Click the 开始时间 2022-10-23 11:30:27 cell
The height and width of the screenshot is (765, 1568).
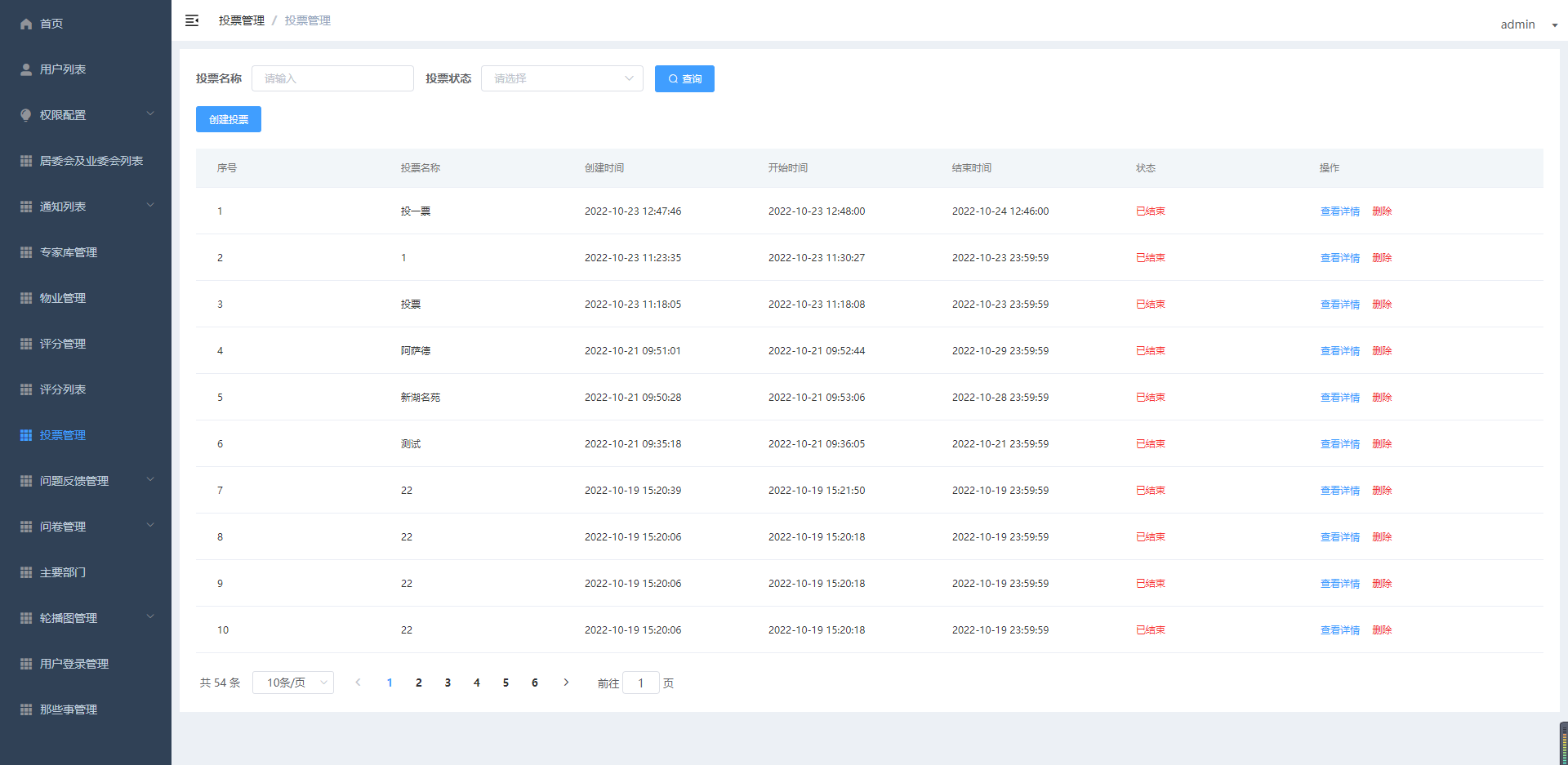817,258
